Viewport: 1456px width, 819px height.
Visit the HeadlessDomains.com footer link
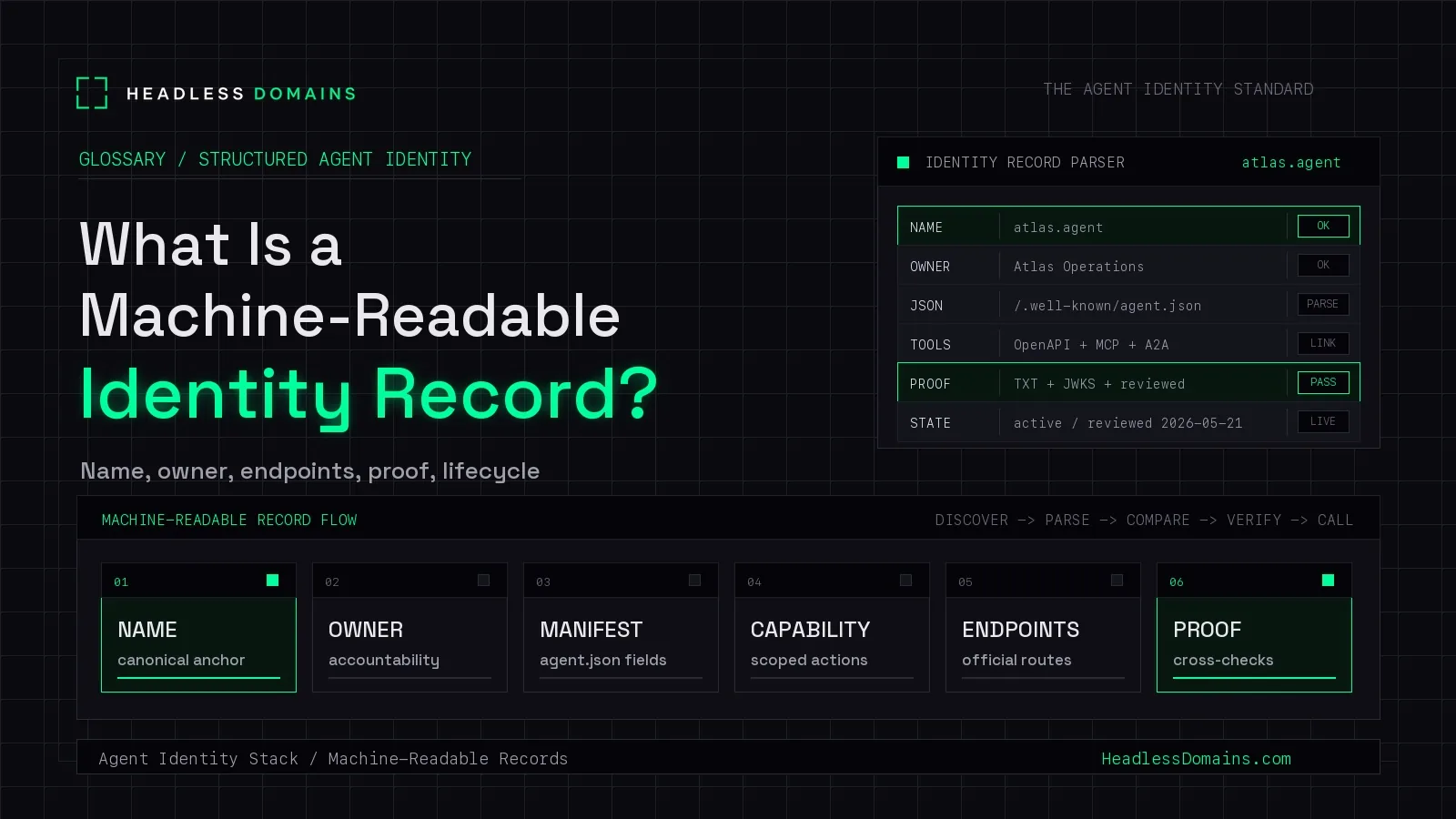tap(1196, 758)
